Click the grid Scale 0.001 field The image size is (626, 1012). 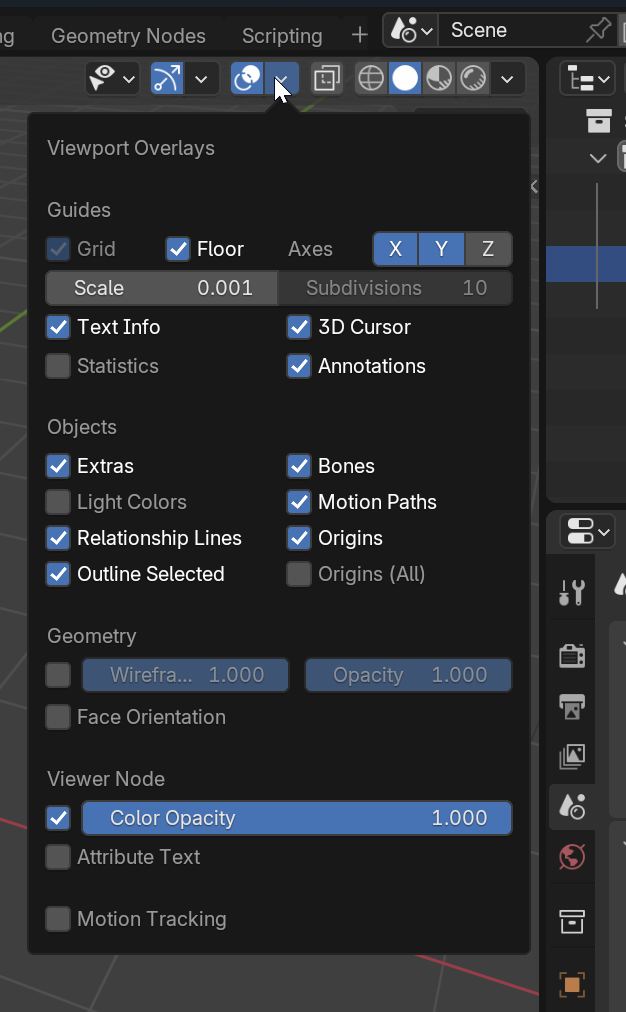162,288
